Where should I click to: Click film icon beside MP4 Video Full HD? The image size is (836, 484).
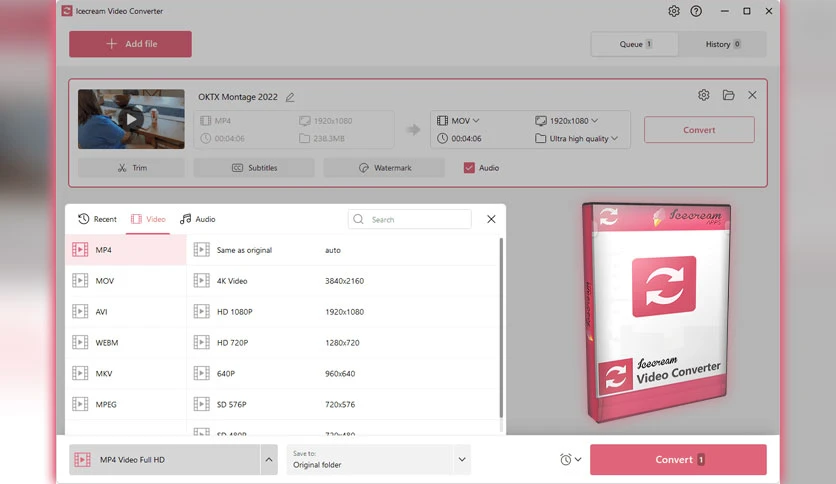click(83, 459)
